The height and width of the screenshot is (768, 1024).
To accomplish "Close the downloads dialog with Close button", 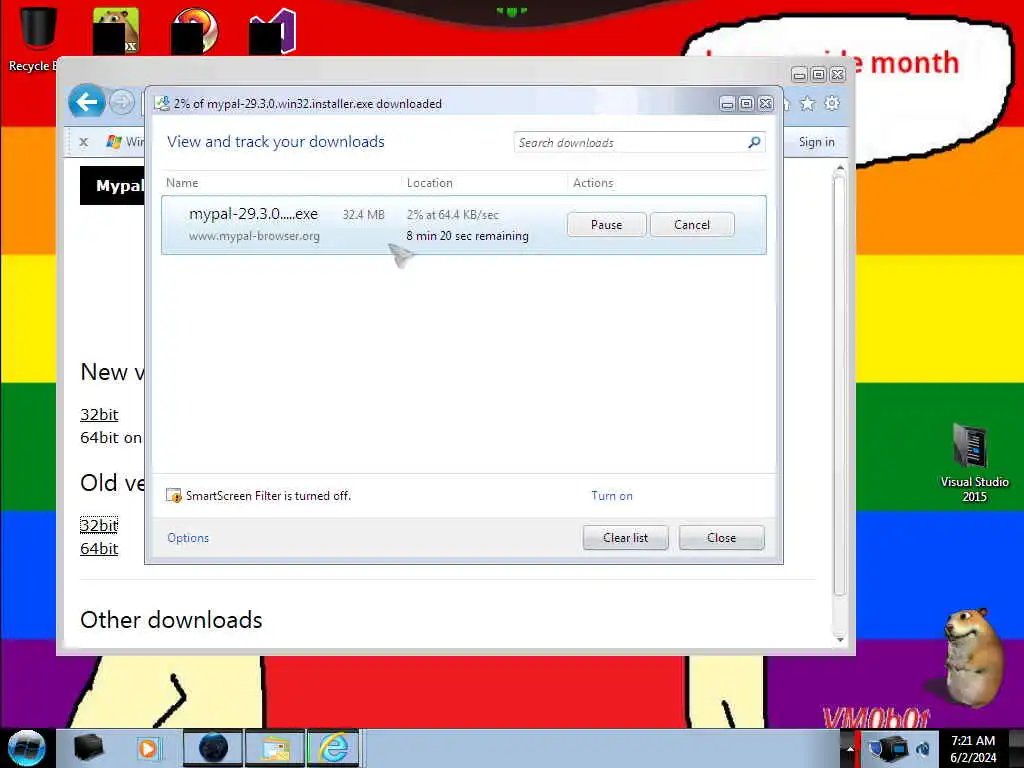I will [x=721, y=537].
